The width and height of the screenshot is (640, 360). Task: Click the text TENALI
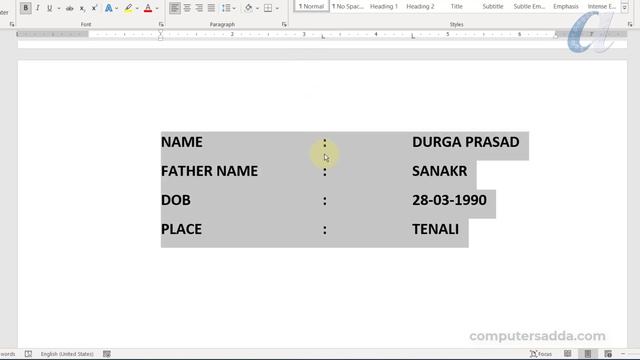(436, 229)
